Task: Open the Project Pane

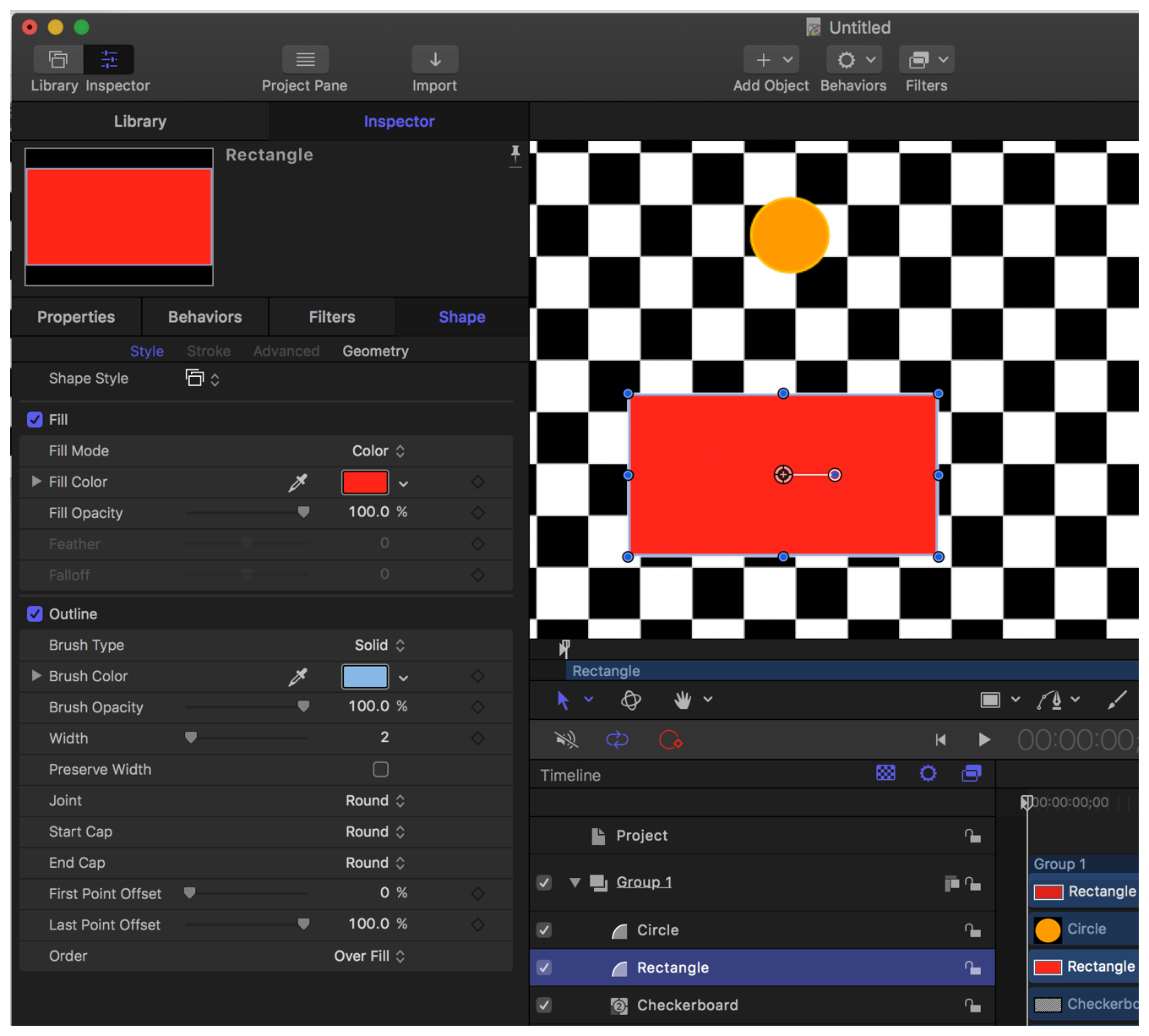Action: click(305, 60)
